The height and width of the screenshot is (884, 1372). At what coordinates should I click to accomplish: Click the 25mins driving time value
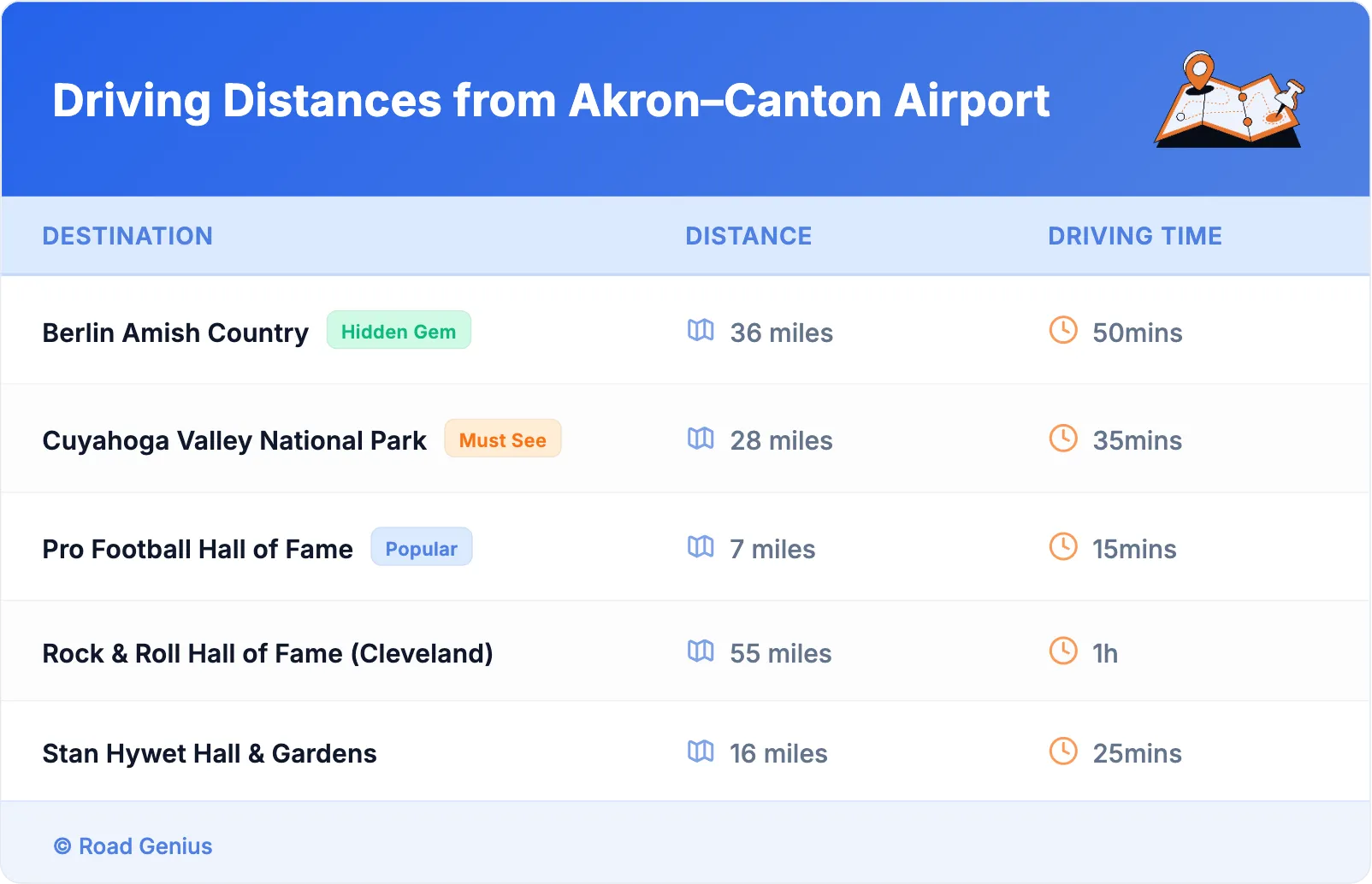[1138, 753]
